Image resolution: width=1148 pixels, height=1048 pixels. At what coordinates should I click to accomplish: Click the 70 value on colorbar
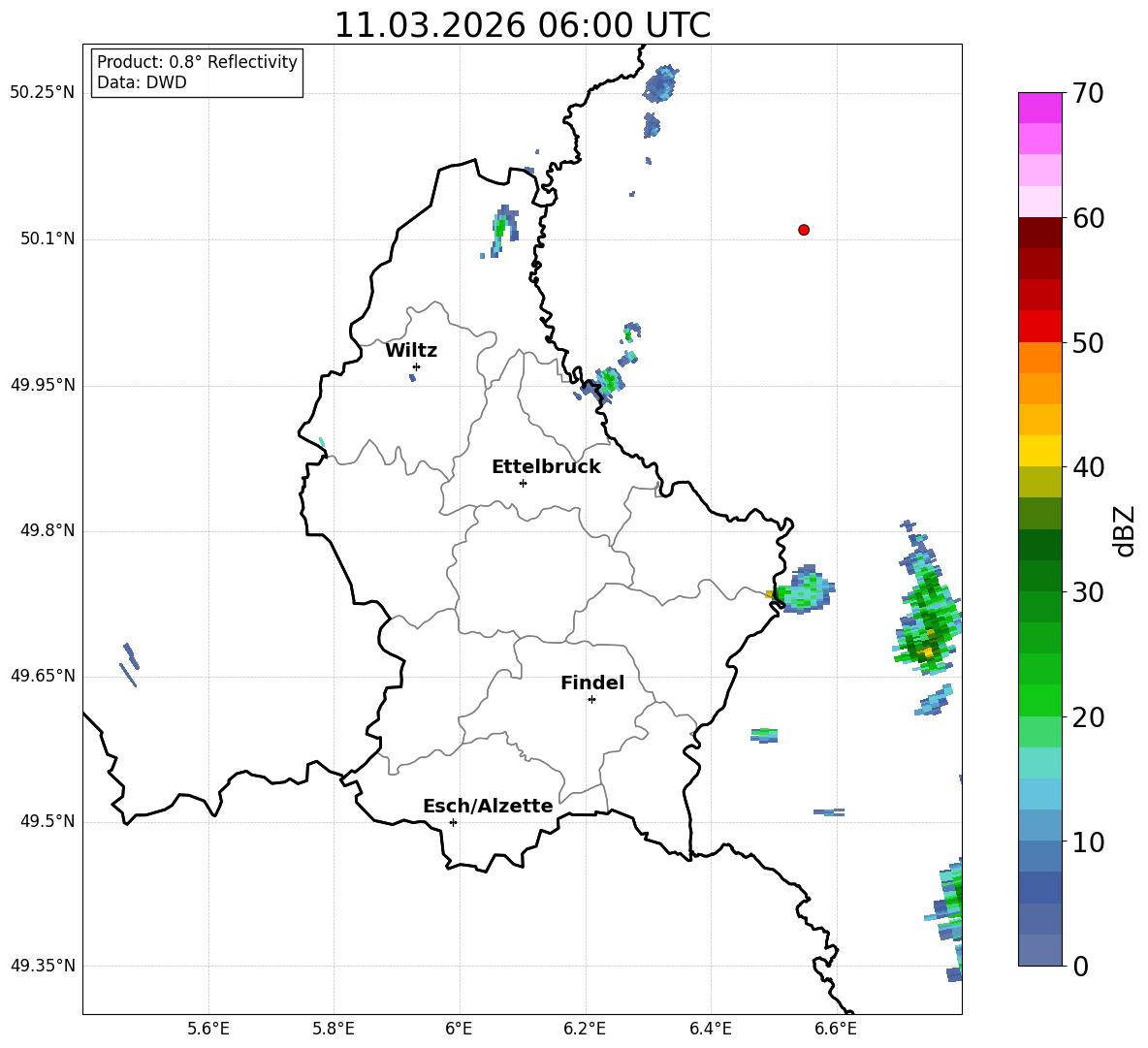pos(1087,94)
